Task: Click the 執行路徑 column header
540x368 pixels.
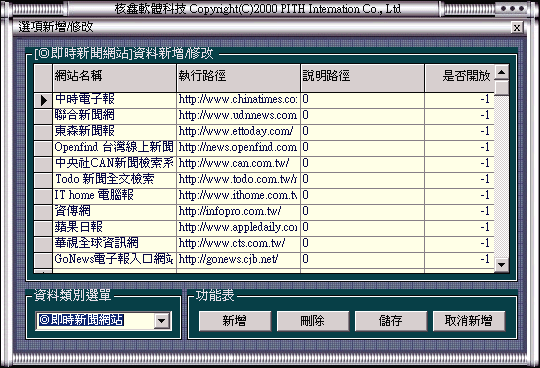Action: [238, 78]
